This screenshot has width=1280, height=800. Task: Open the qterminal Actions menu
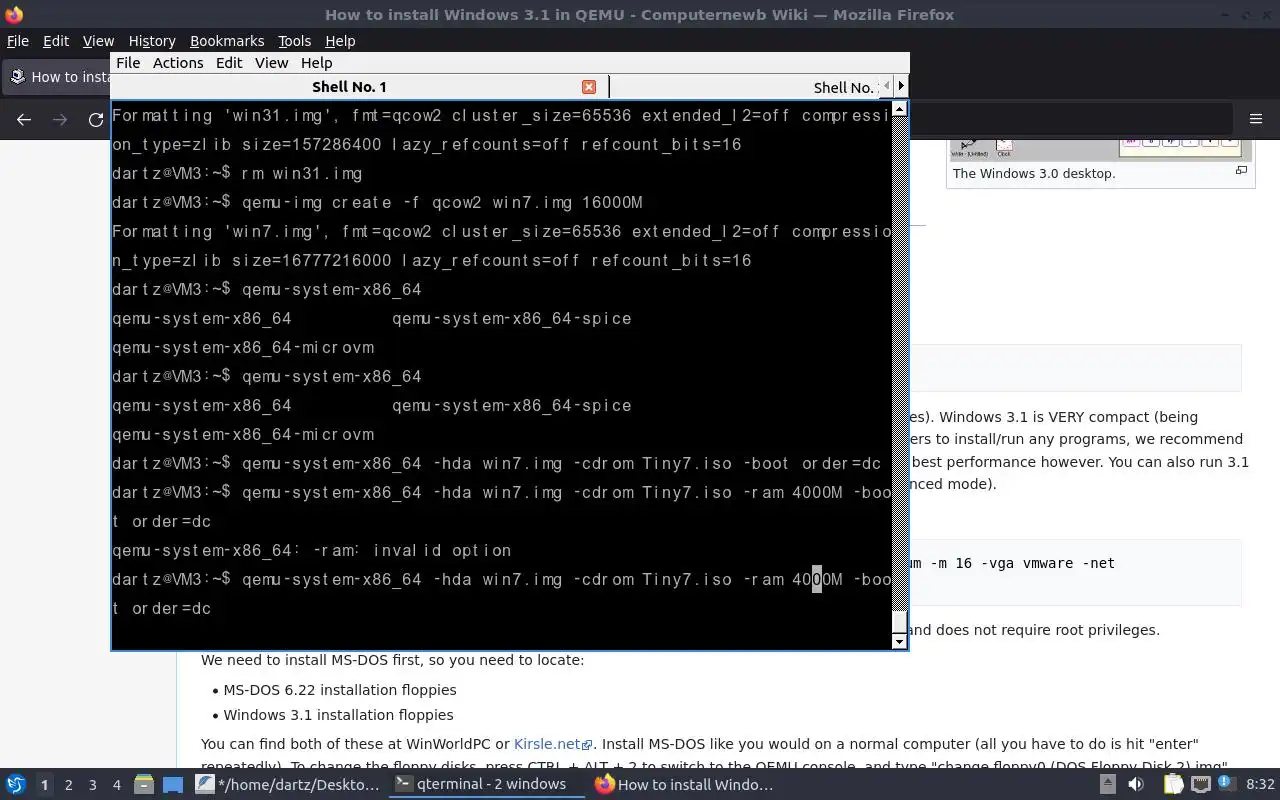click(178, 63)
